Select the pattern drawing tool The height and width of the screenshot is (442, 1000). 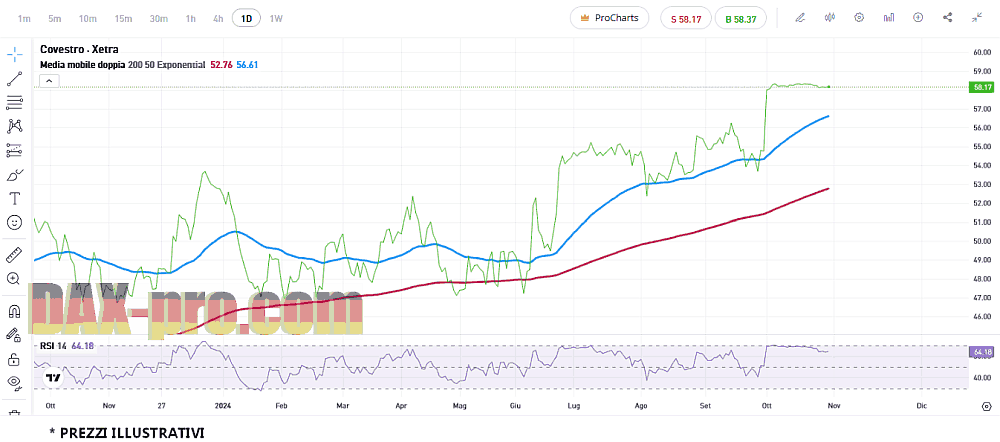point(14,126)
